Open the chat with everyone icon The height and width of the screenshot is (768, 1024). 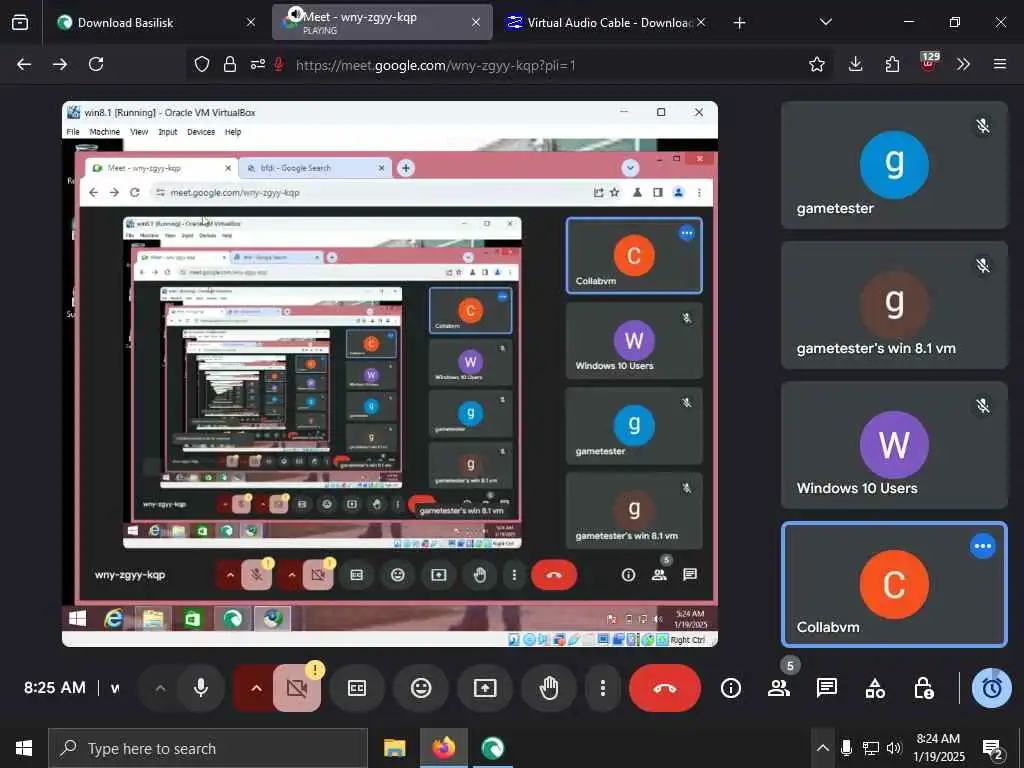[x=827, y=688]
